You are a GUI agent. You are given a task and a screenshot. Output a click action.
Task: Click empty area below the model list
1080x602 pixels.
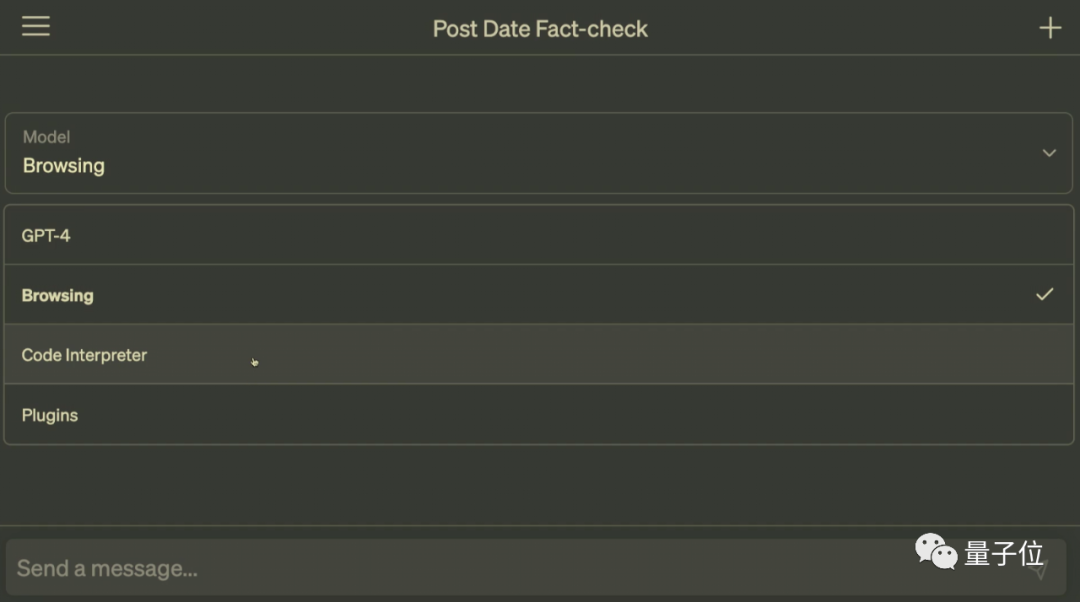click(x=539, y=484)
